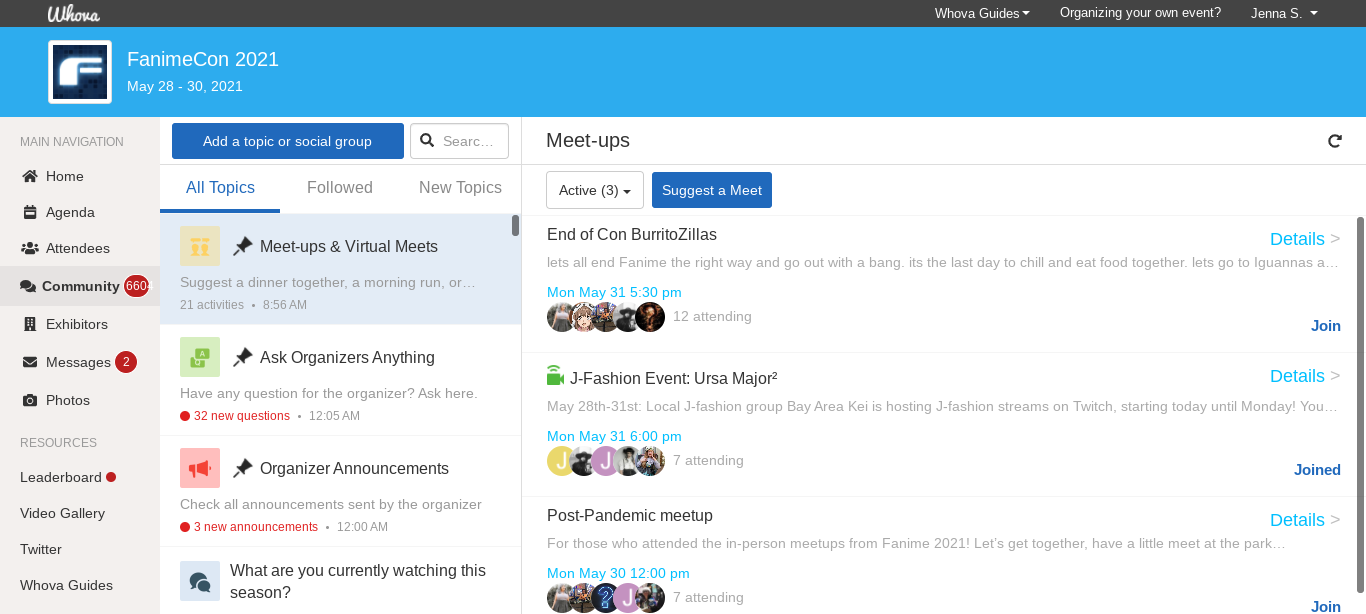Screen dimensions: 1366x614
Task: Open the Active (3) filter dropdown
Action: click(595, 190)
